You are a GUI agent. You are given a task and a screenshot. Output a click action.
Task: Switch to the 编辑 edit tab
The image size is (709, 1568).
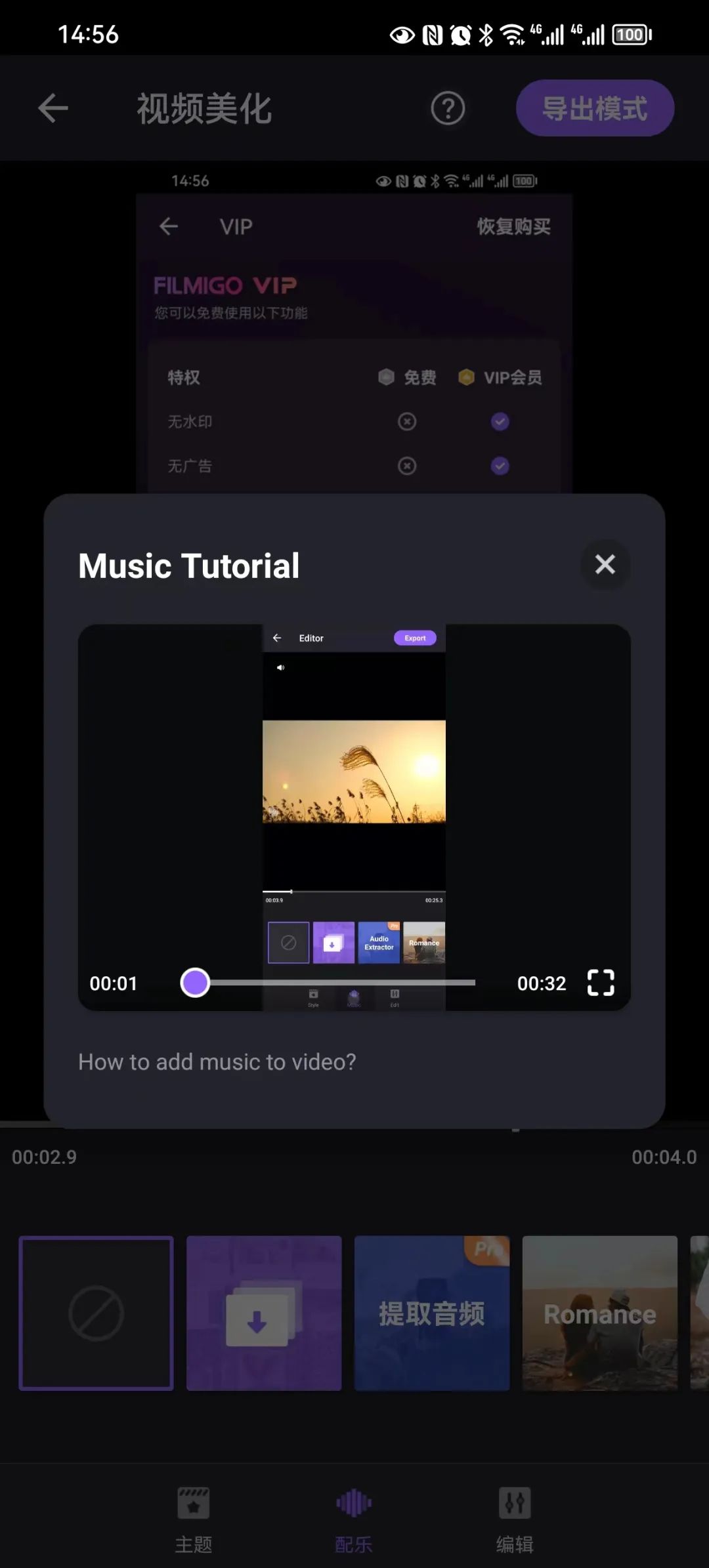(x=515, y=1519)
